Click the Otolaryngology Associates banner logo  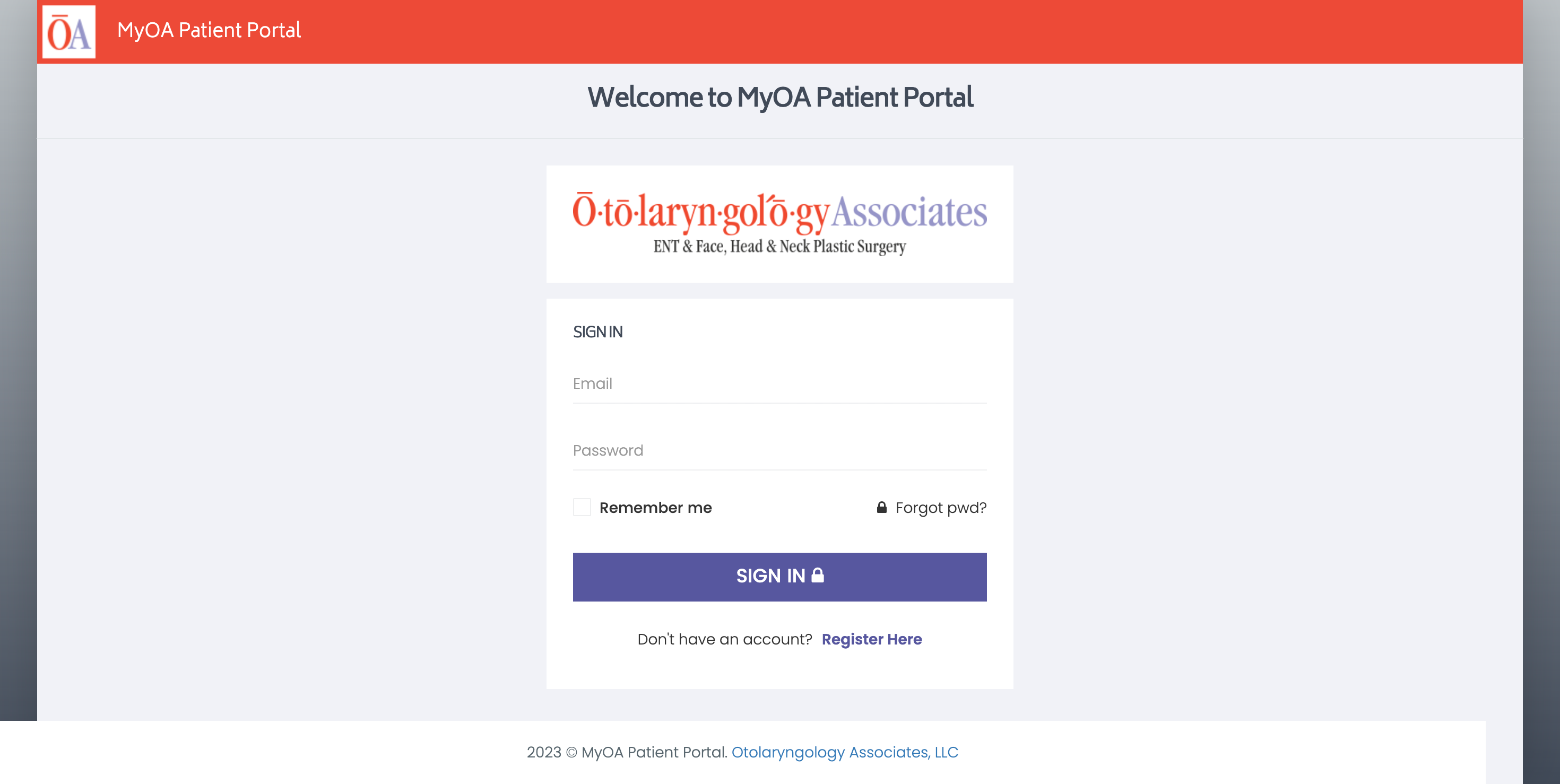pos(779,223)
